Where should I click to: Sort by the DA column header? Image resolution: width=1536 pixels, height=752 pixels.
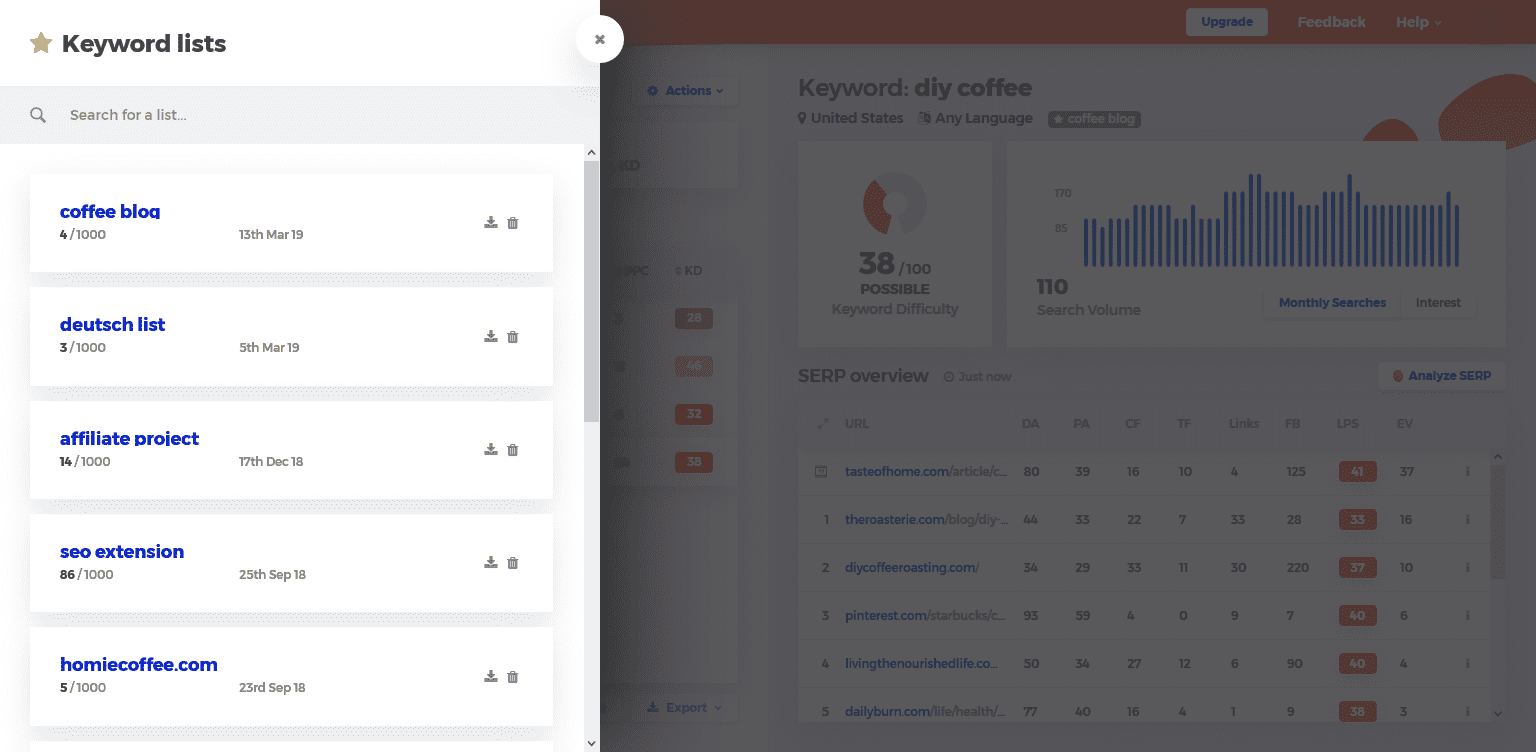[1030, 423]
